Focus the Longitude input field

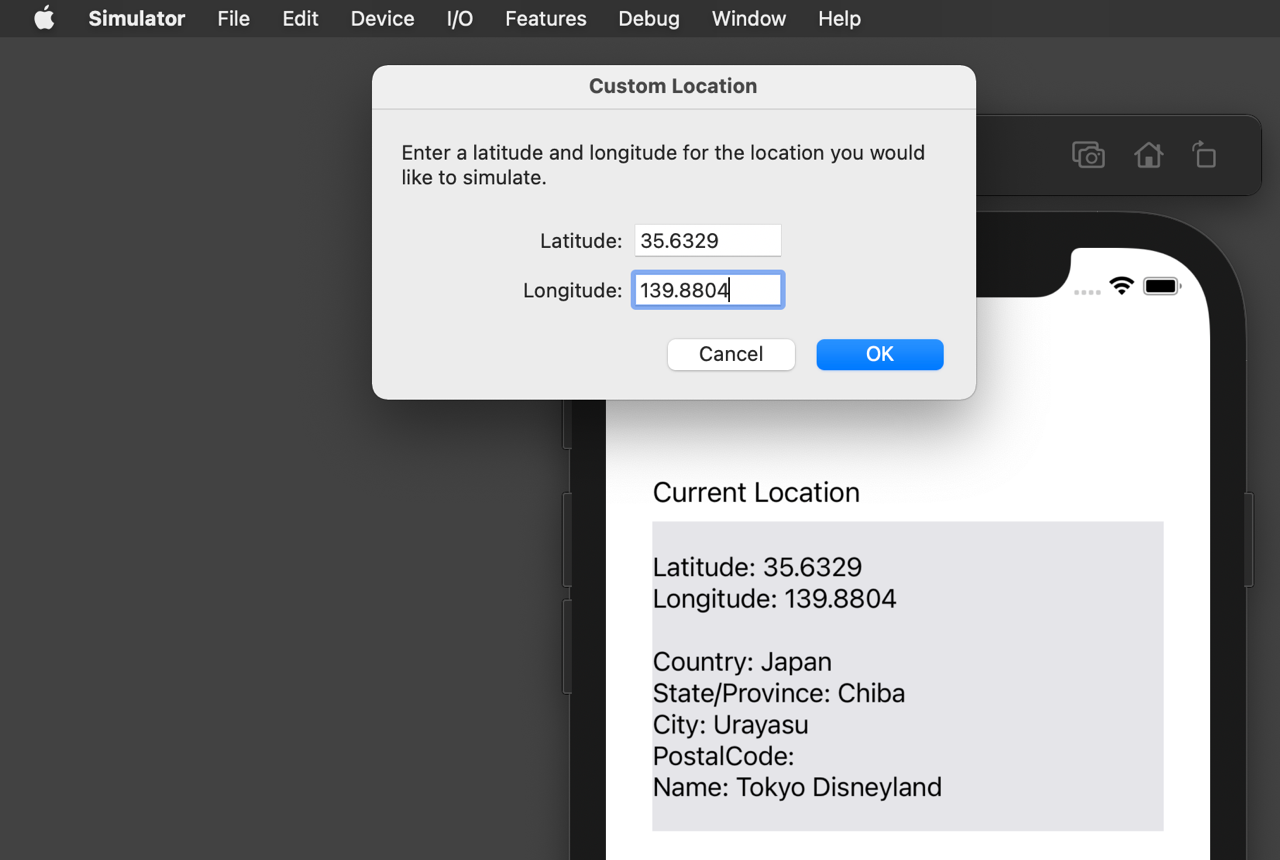pos(708,290)
